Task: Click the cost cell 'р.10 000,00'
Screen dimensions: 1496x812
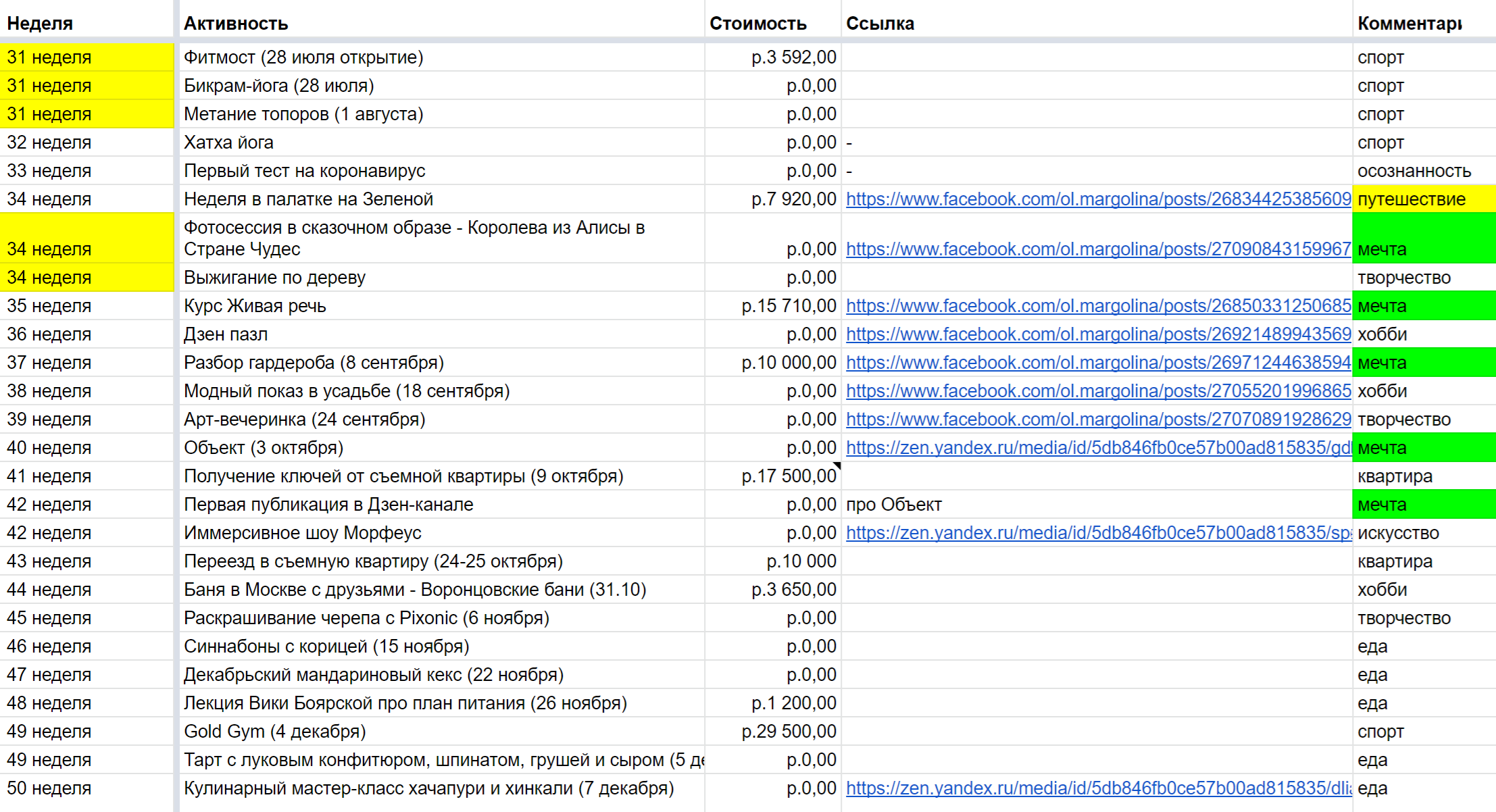Action: pos(773,363)
